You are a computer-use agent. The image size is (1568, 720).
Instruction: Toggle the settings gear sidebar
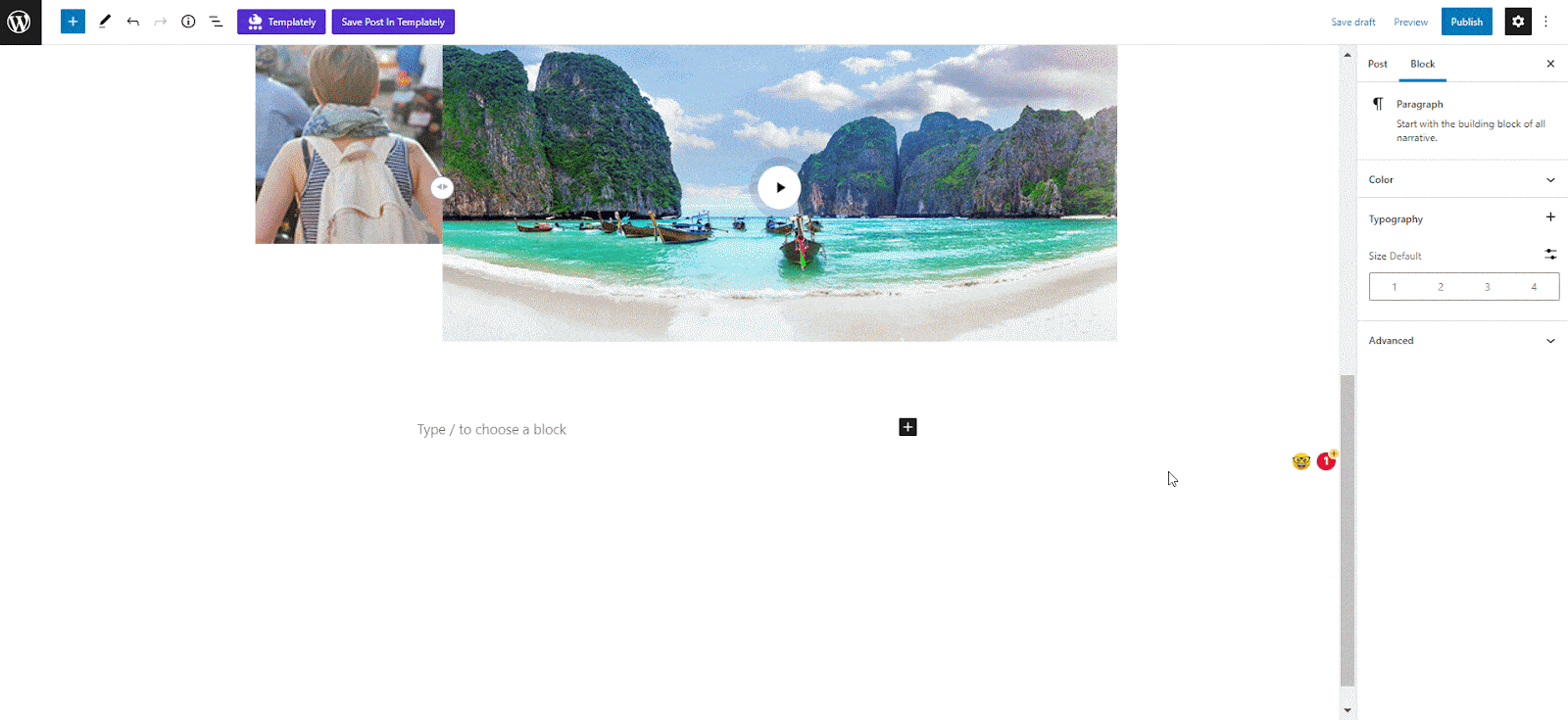1518,22
